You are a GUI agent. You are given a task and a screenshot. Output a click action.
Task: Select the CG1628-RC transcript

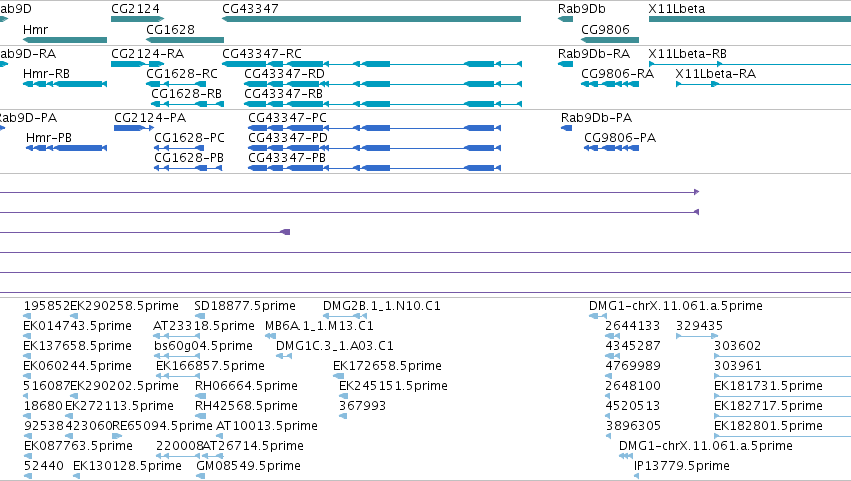click(182, 73)
